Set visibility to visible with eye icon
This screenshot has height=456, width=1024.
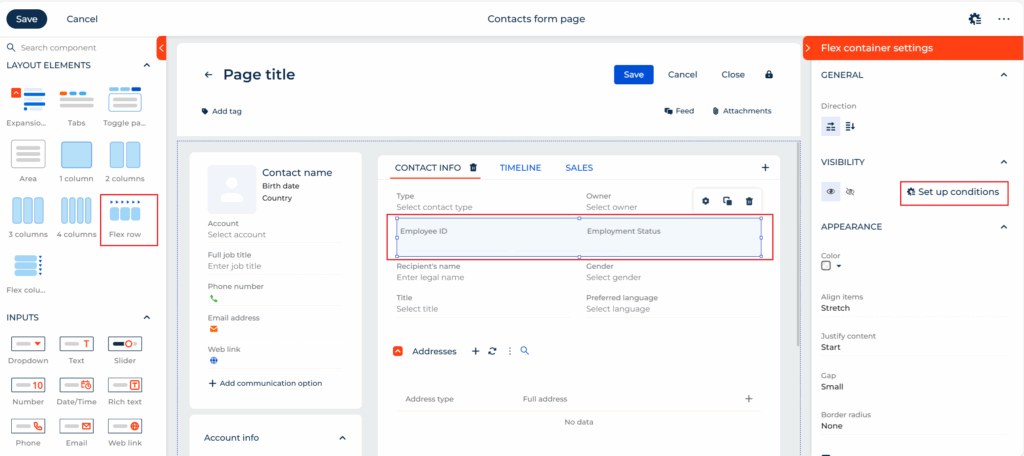click(830, 191)
